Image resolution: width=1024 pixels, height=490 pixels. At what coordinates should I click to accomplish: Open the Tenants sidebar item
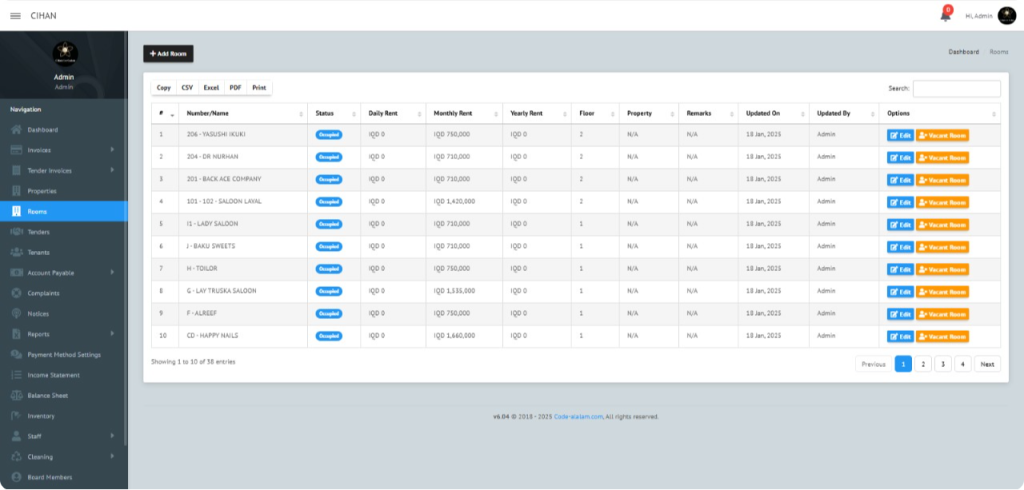coord(39,252)
